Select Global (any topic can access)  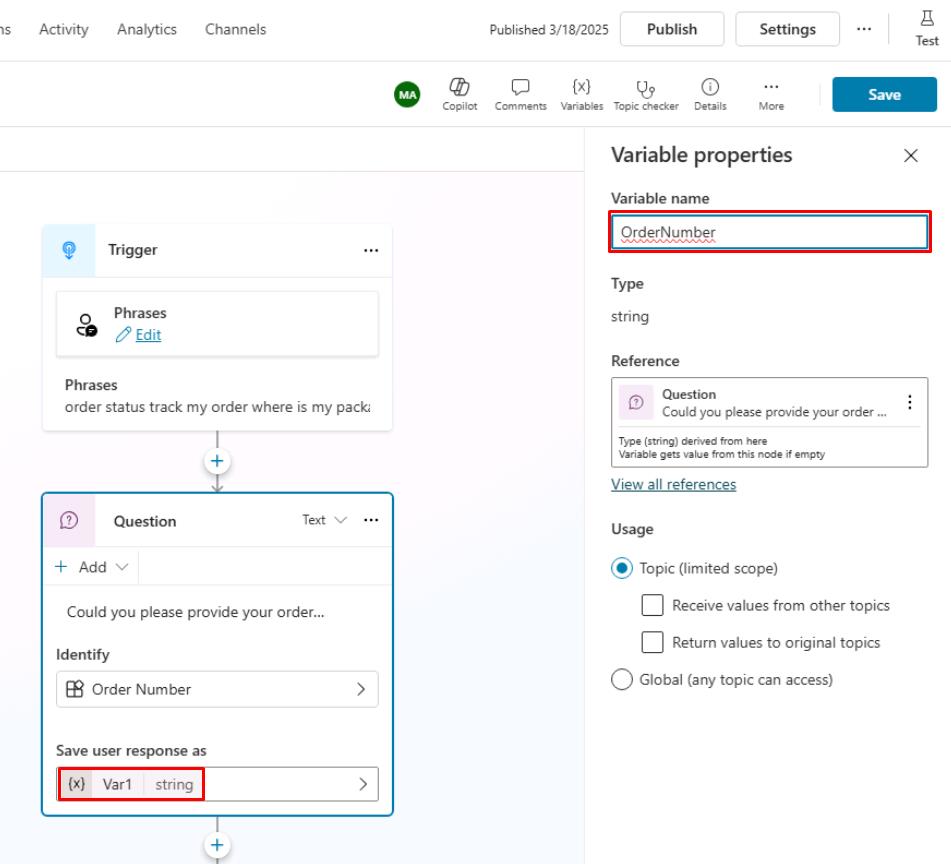[x=621, y=680]
